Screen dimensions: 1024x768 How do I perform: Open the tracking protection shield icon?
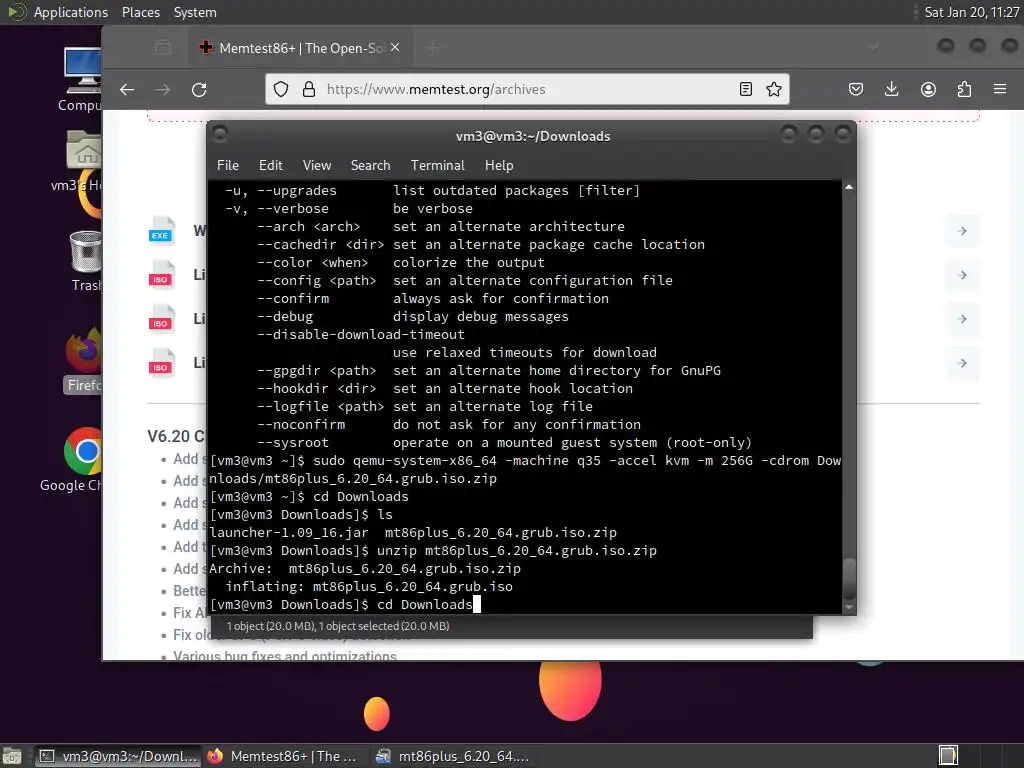point(281,89)
